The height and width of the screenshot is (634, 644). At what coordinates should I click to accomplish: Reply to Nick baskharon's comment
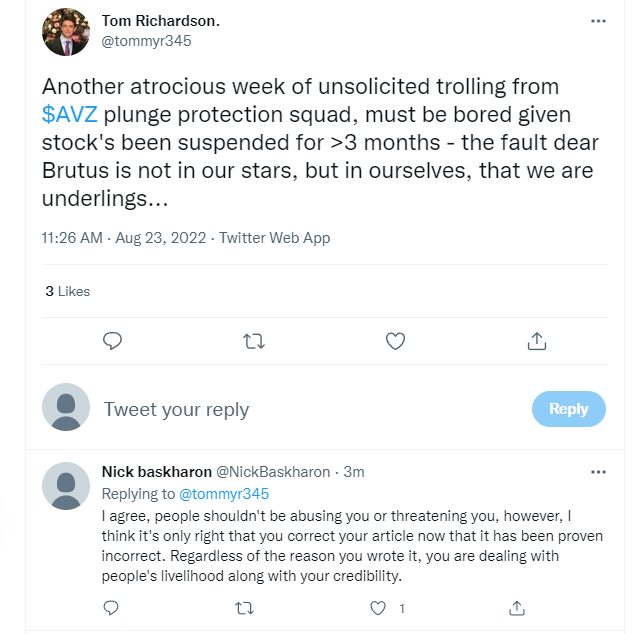(x=113, y=607)
